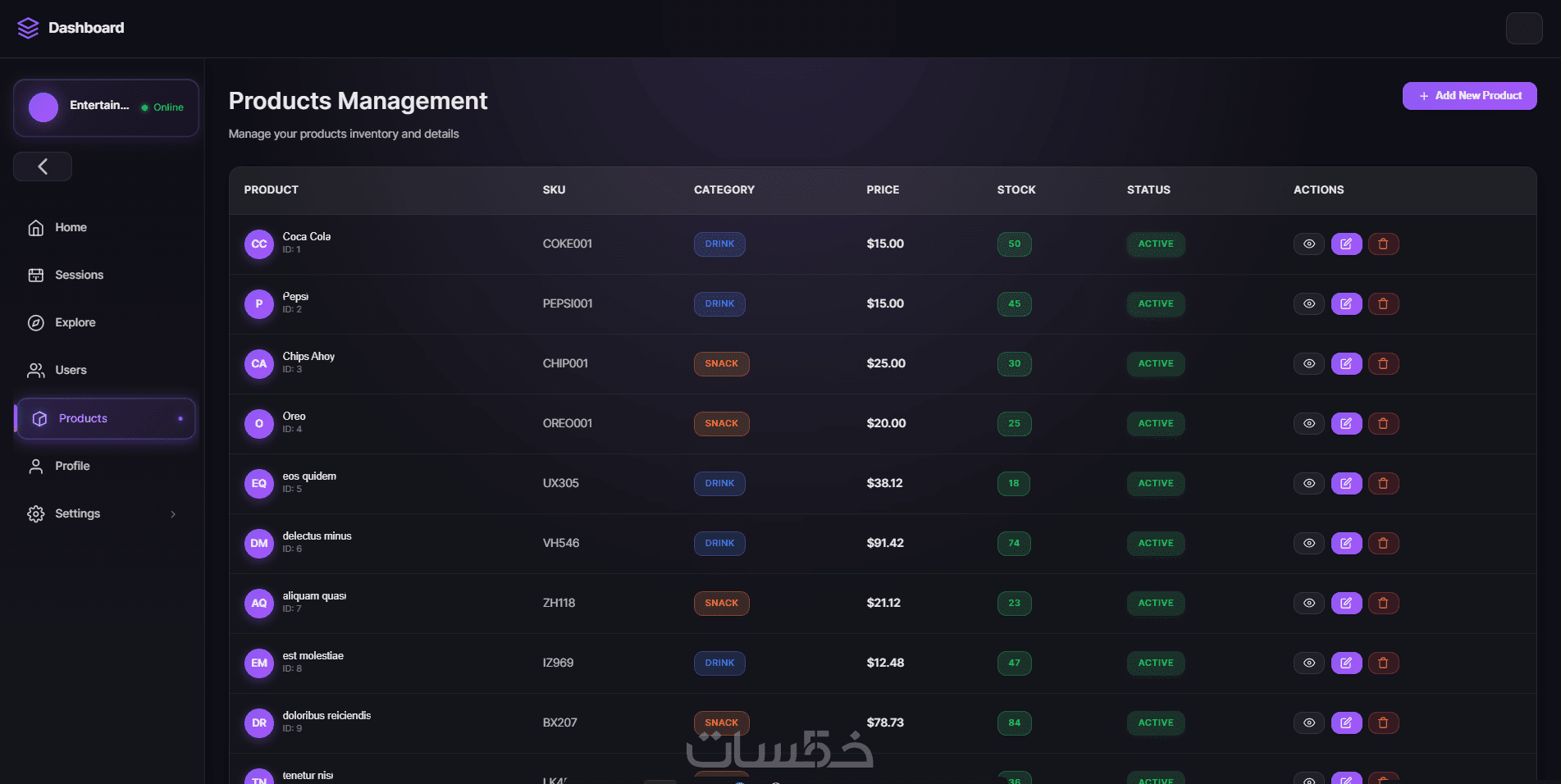Click the Entertain... account card
The width and height of the screenshot is (1561, 784).
click(106, 107)
